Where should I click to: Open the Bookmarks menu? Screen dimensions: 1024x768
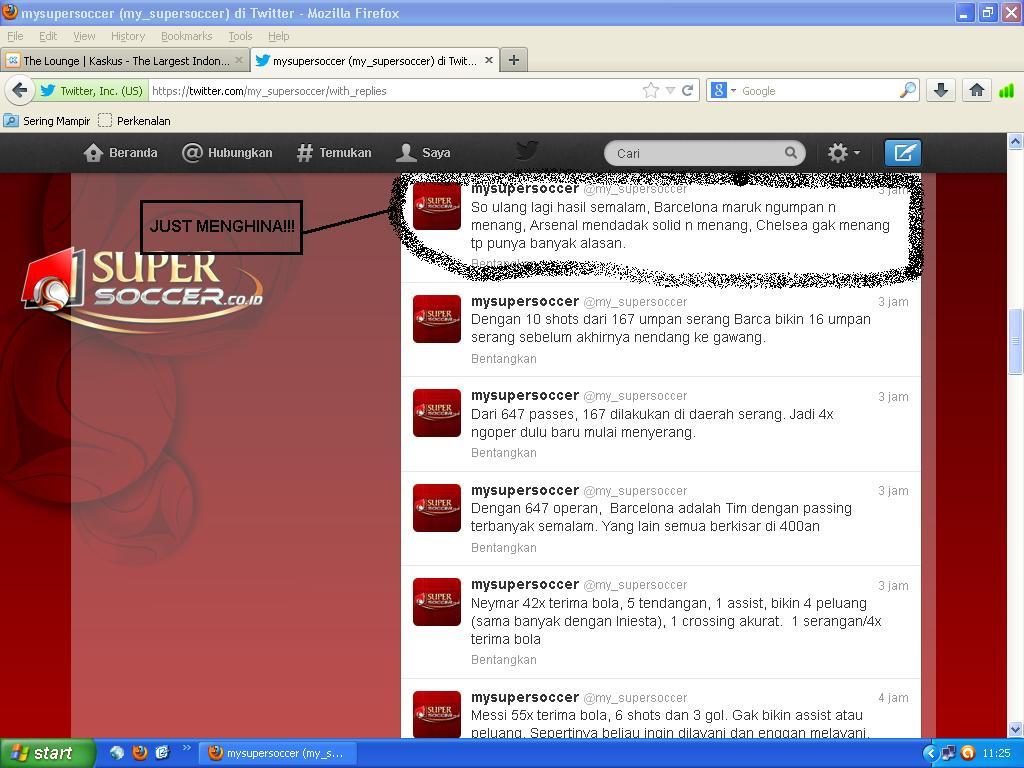point(186,36)
